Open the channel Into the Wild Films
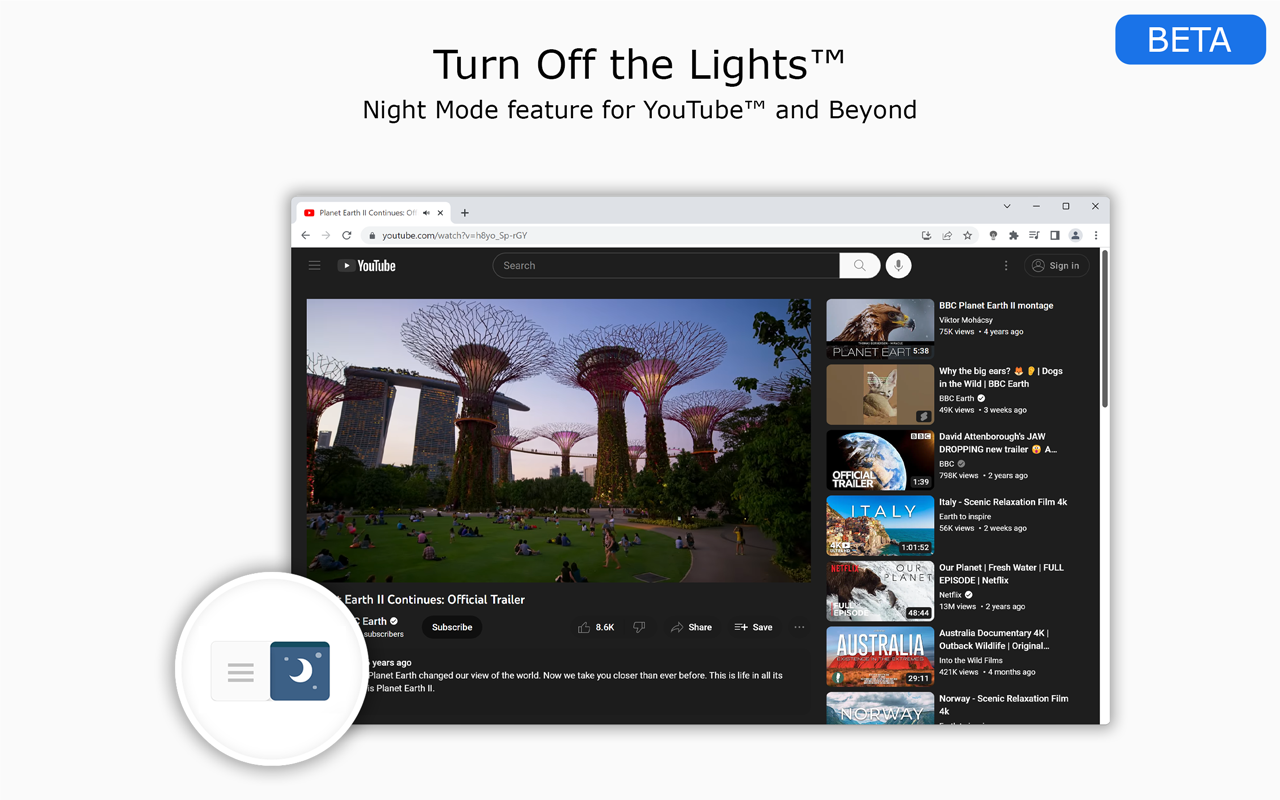The width and height of the screenshot is (1280, 800). pos(971,660)
